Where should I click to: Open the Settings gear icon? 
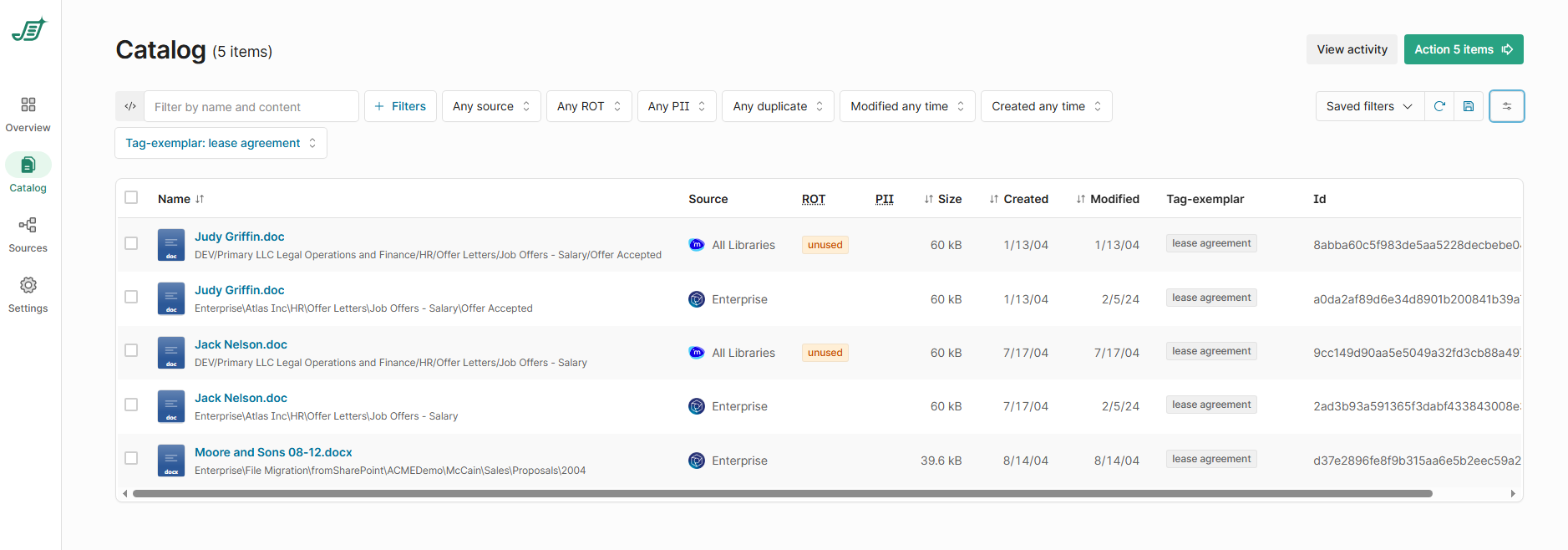28,285
